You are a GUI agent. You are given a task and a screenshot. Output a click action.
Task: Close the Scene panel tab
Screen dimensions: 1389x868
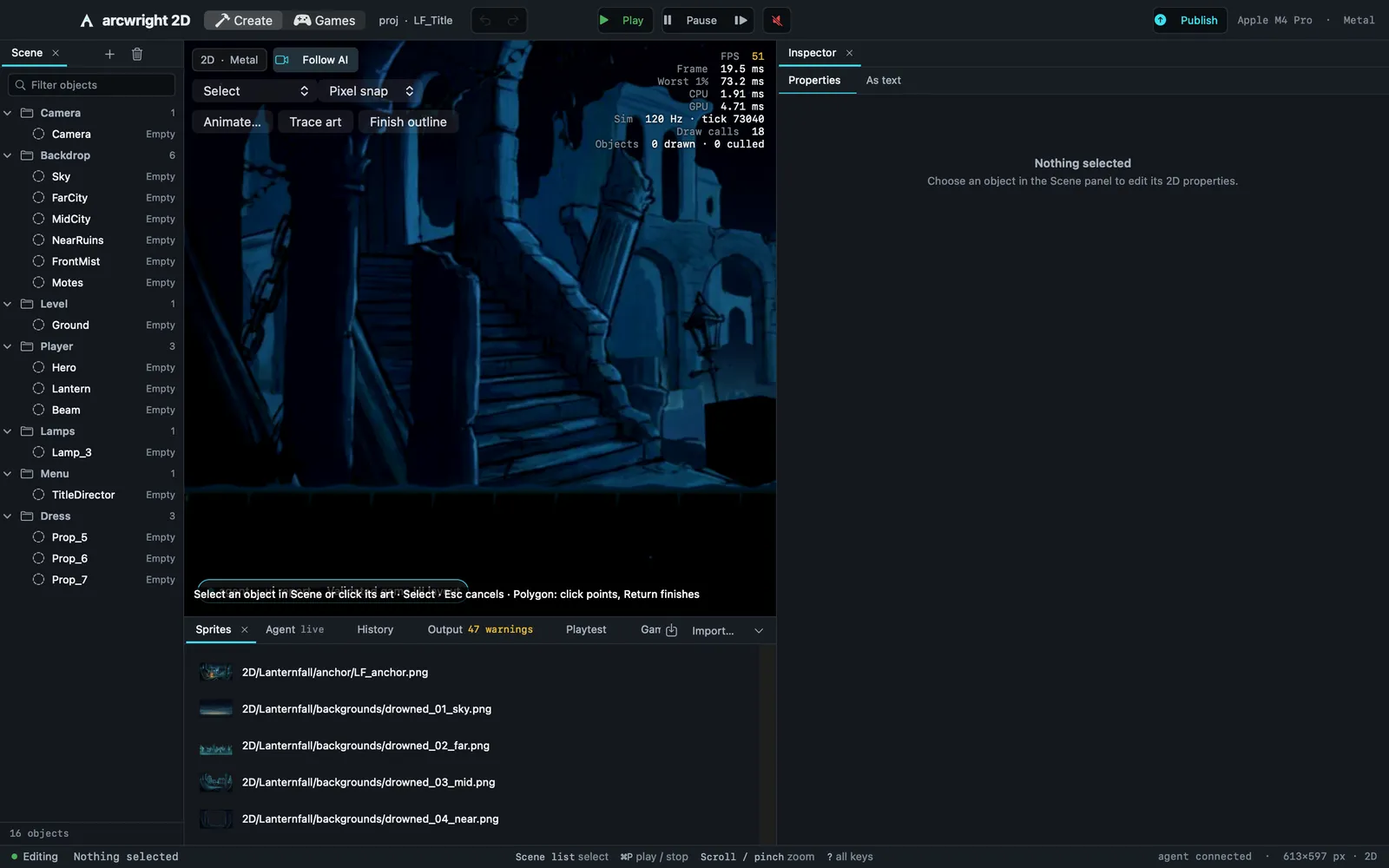(x=56, y=53)
